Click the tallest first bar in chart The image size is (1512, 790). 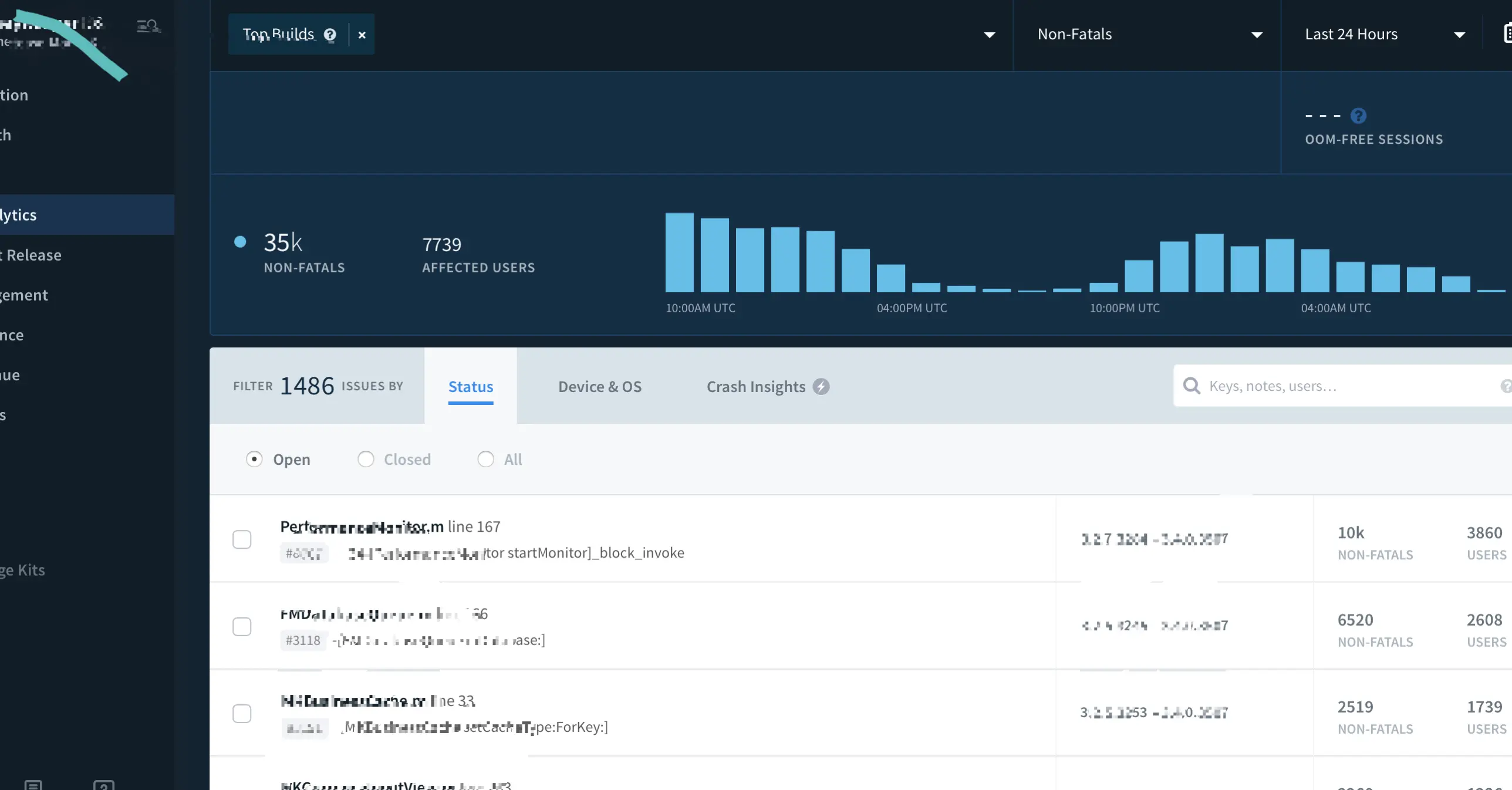(x=679, y=252)
